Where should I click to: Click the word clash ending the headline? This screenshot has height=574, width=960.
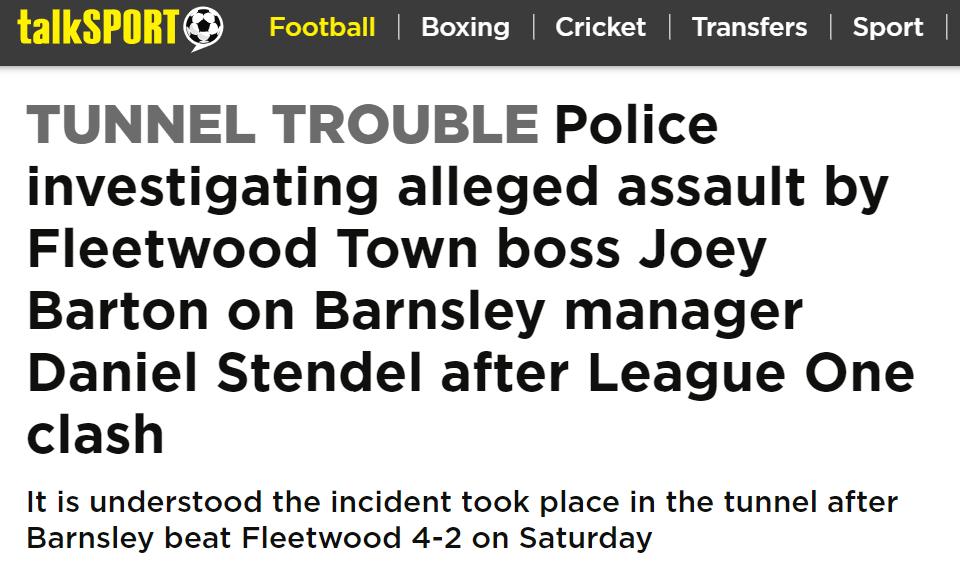(95, 435)
